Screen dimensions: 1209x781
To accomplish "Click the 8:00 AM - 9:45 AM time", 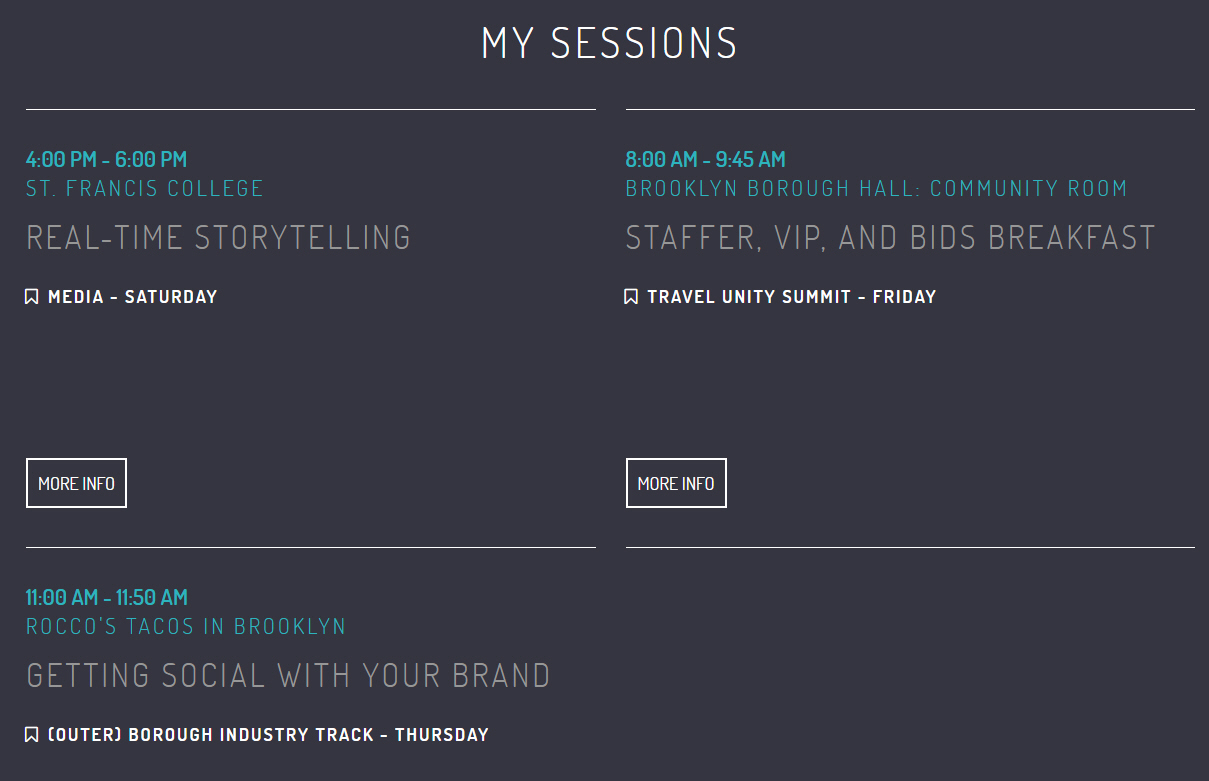I will pos(705,159).
